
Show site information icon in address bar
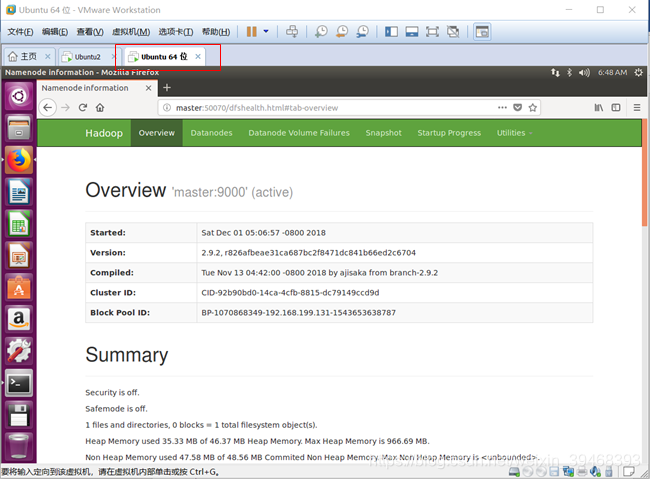pyautogui.click(x=167, y=108)
